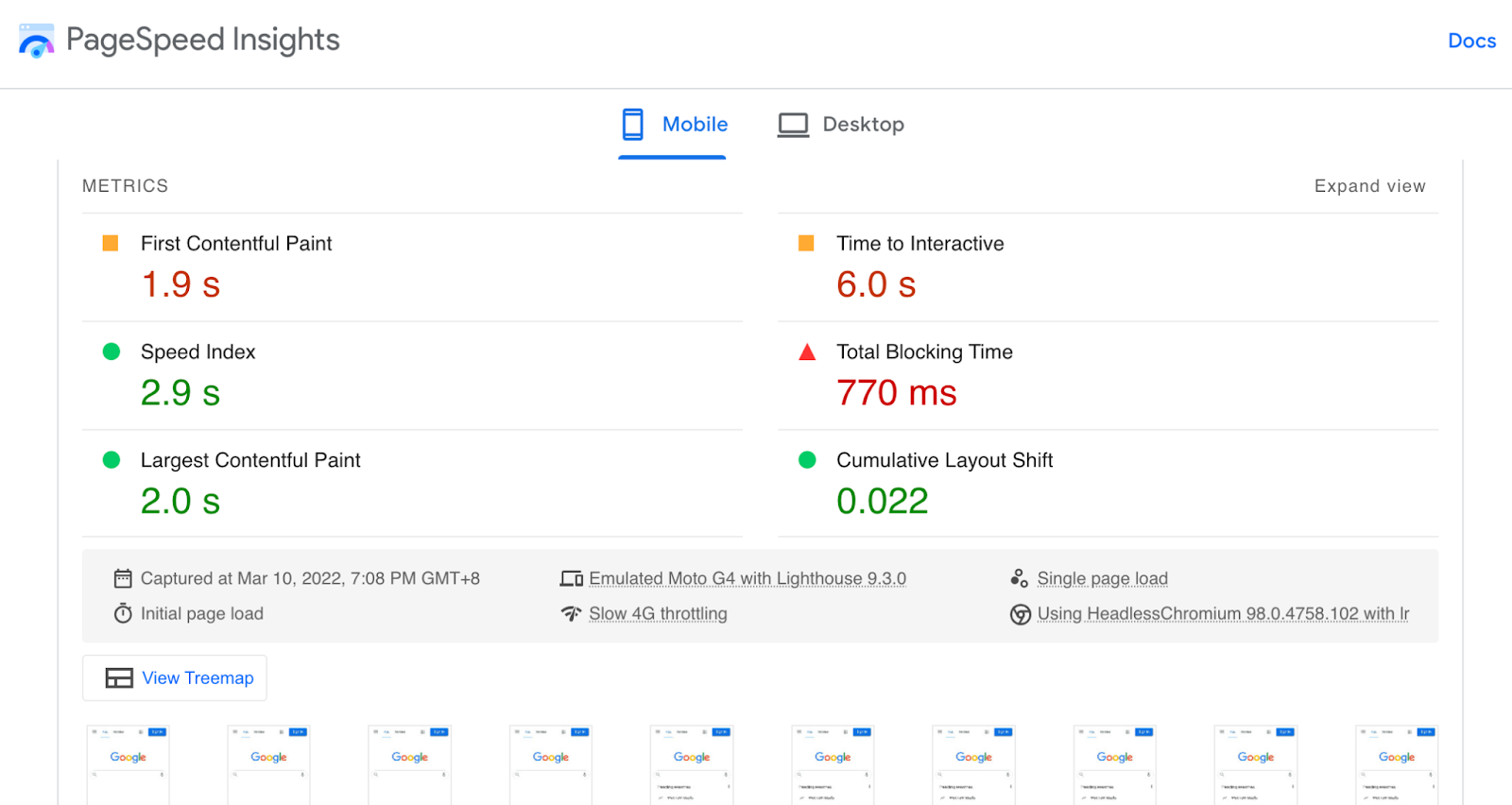Open the Docs link
Viewport: 1512px width, 805px height.
coord(1471,41)
